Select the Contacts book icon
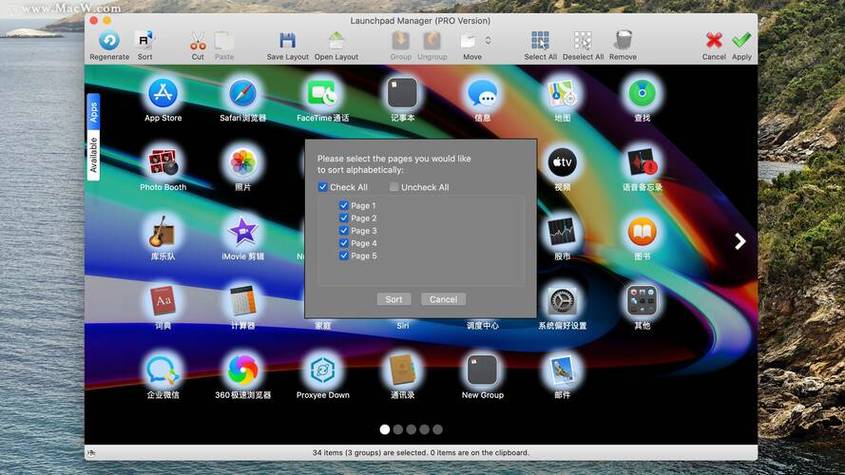 pos(403,370)
